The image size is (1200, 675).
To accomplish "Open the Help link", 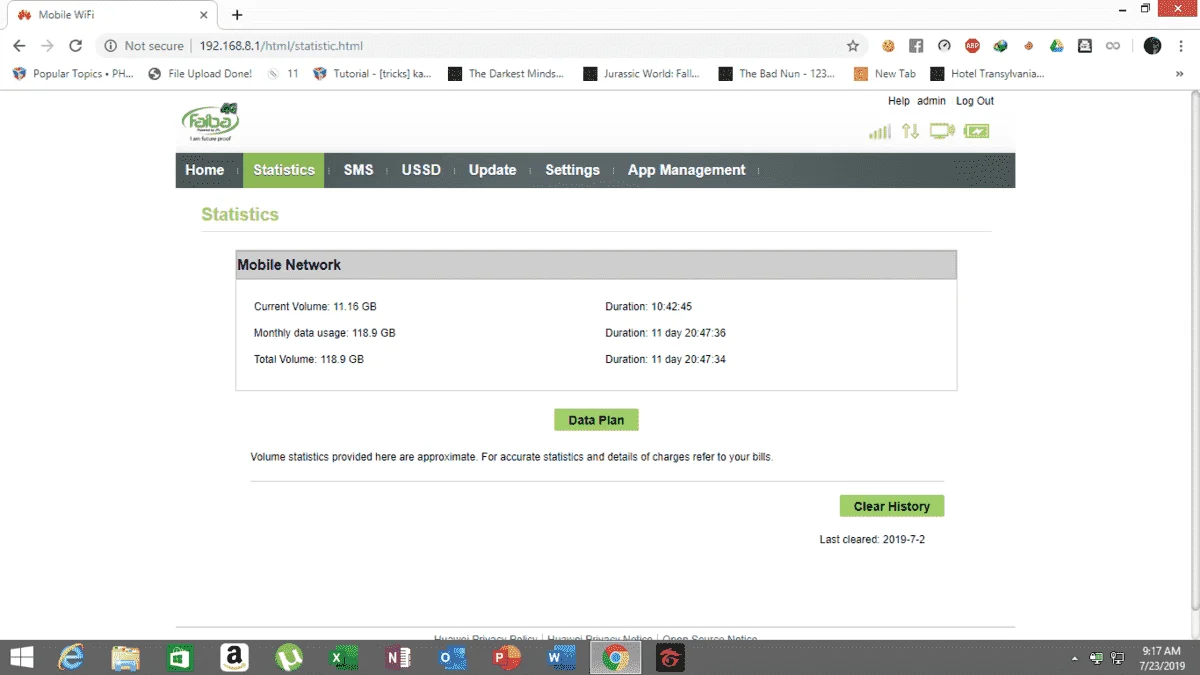I will pyautogui.click(x=899, y=101).
